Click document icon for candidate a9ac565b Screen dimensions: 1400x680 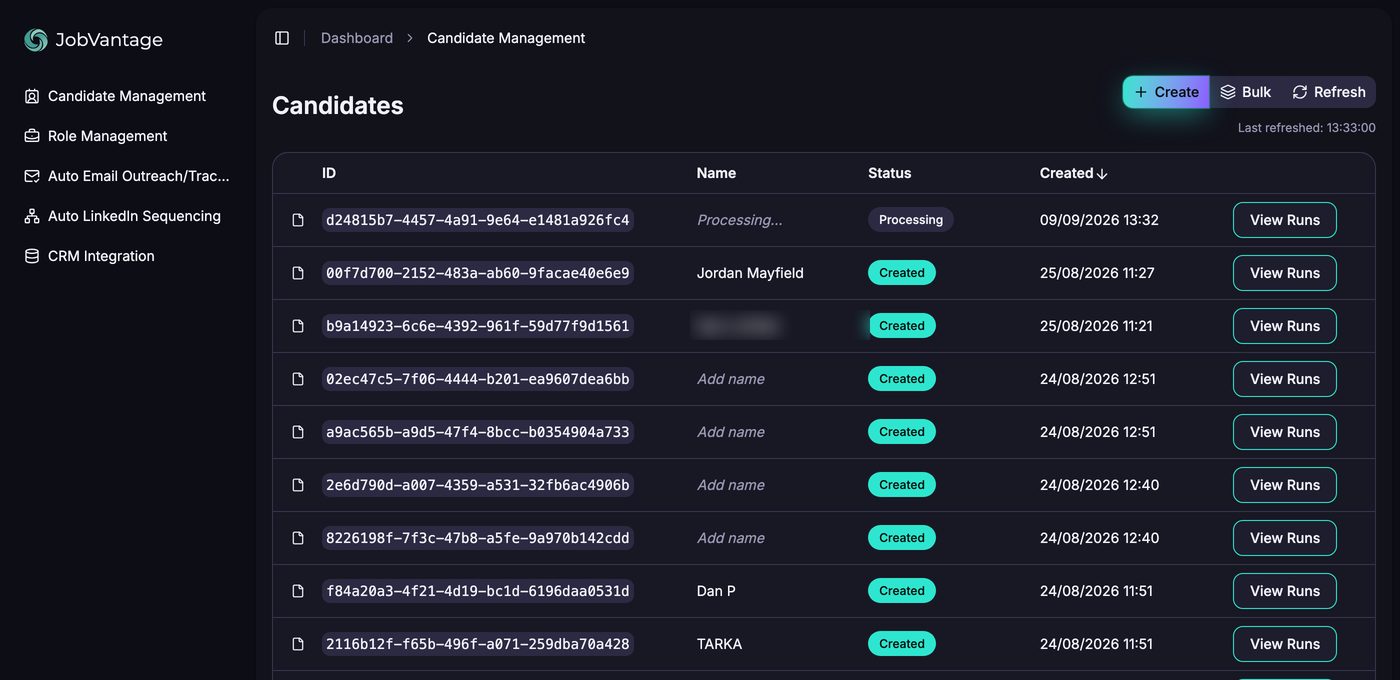(298, 432)
